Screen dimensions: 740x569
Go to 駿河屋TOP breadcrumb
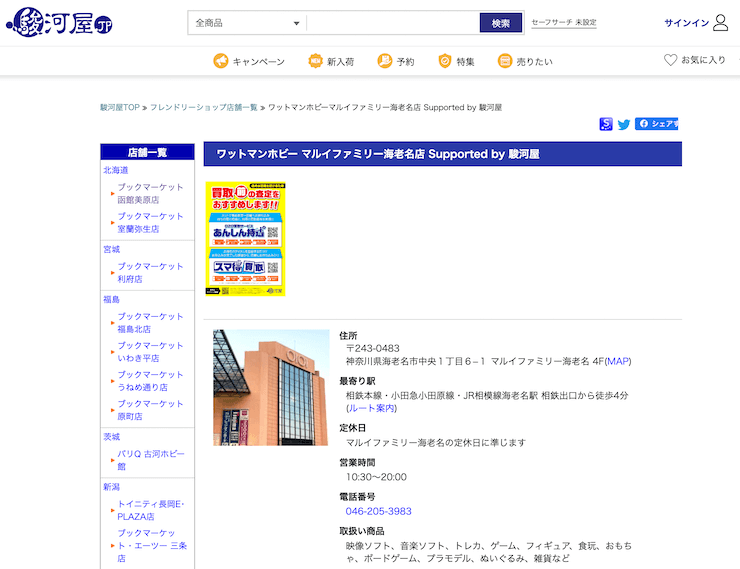tap(120, 108)
